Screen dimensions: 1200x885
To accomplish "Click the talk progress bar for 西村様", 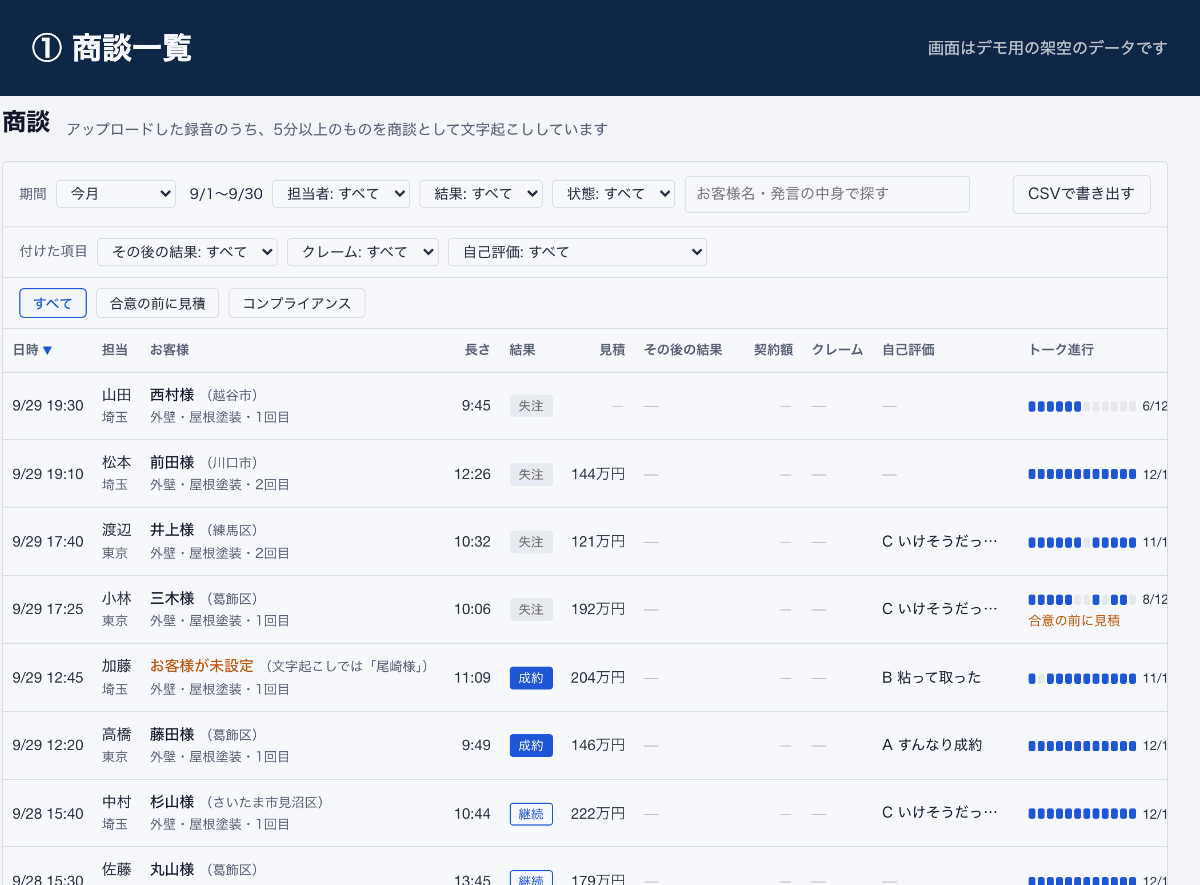I will 1082,406.
